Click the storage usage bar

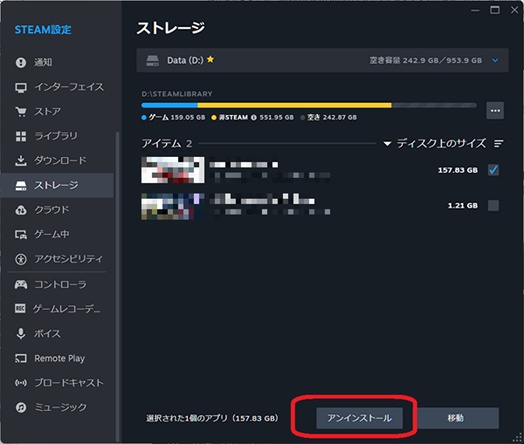tap(309, 105)
